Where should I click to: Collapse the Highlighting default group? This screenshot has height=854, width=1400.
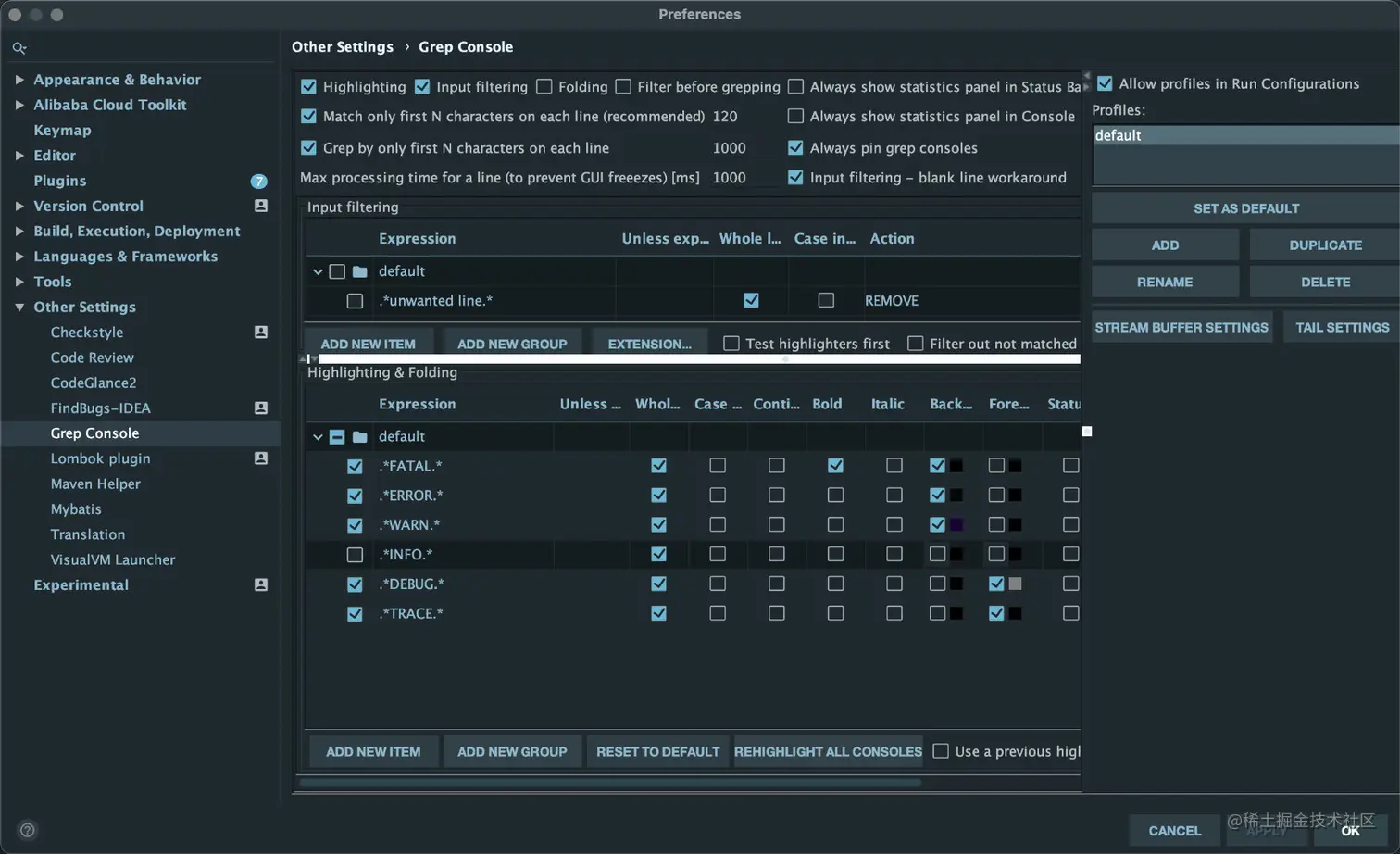coord(318,436)
